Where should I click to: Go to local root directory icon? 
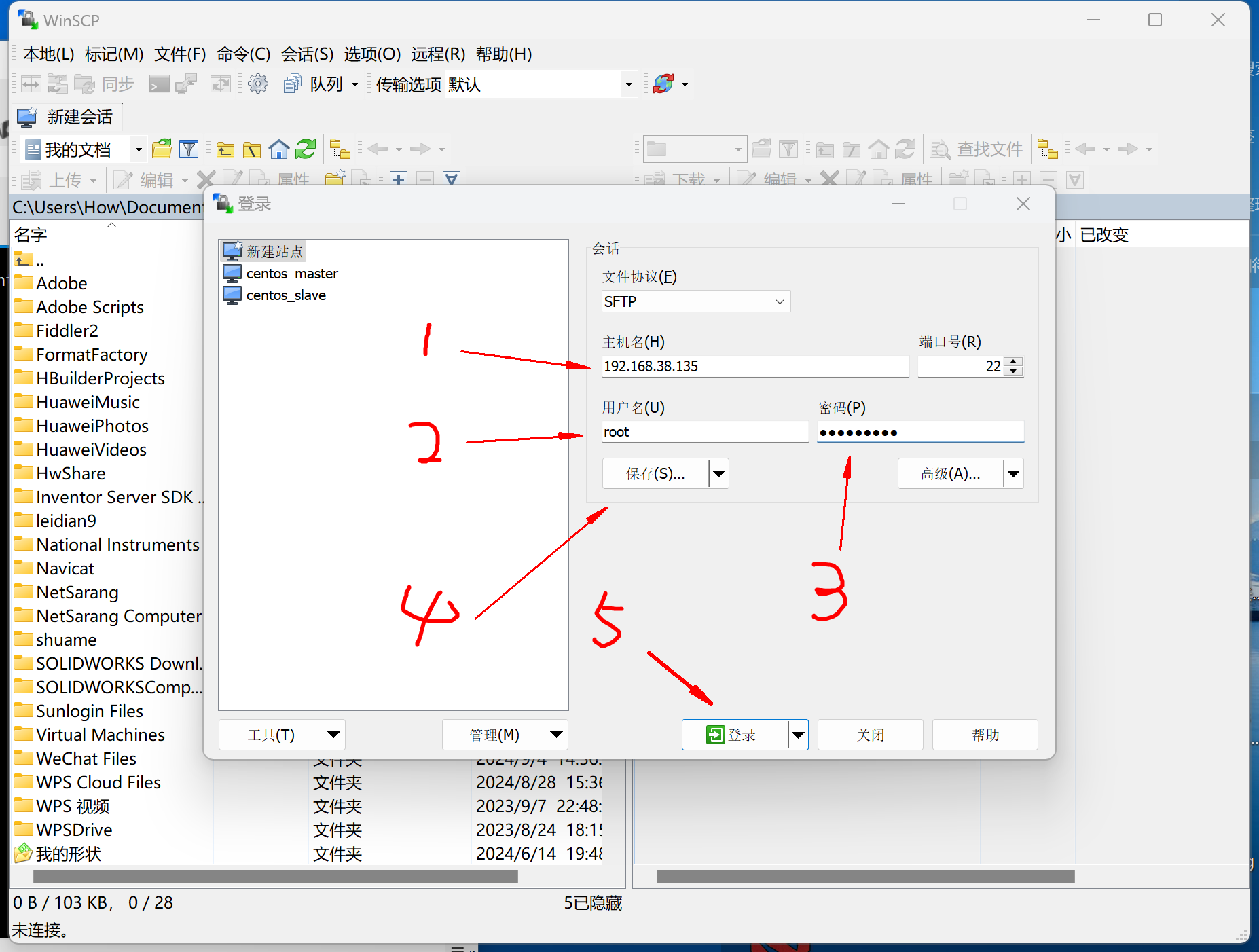(x=251, y=149)
